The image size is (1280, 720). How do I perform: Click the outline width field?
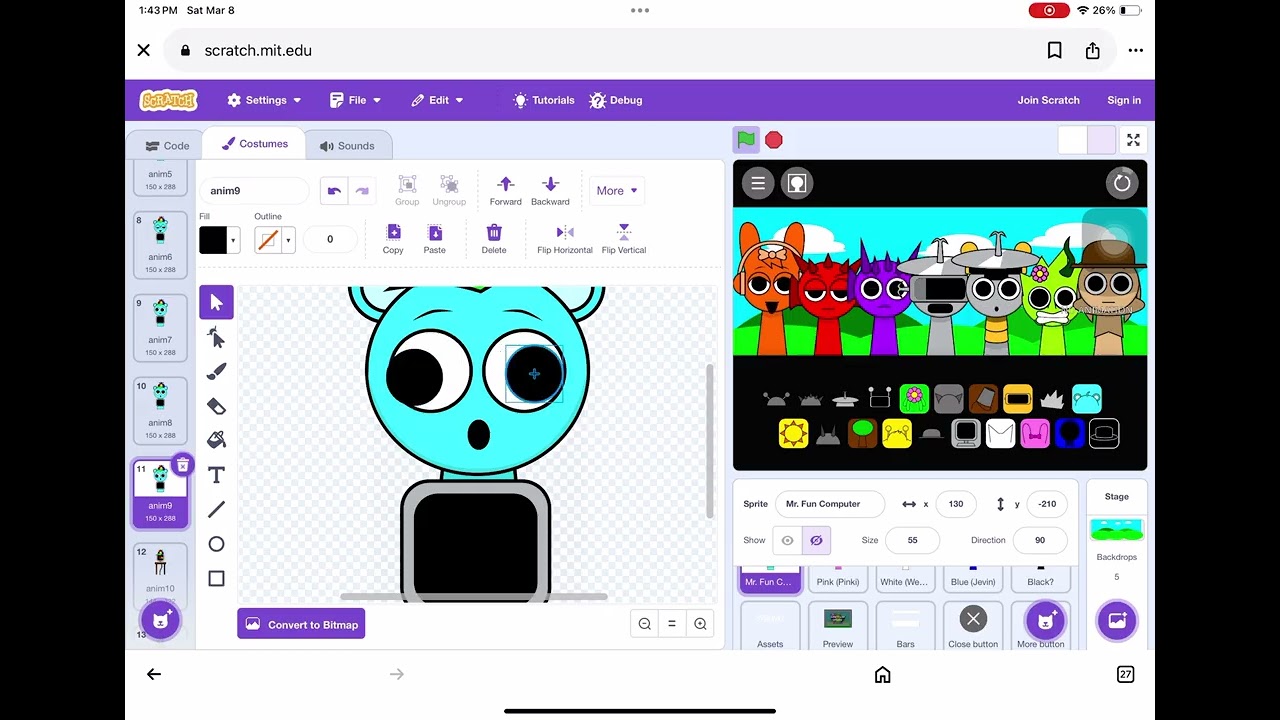pos(330,239)
